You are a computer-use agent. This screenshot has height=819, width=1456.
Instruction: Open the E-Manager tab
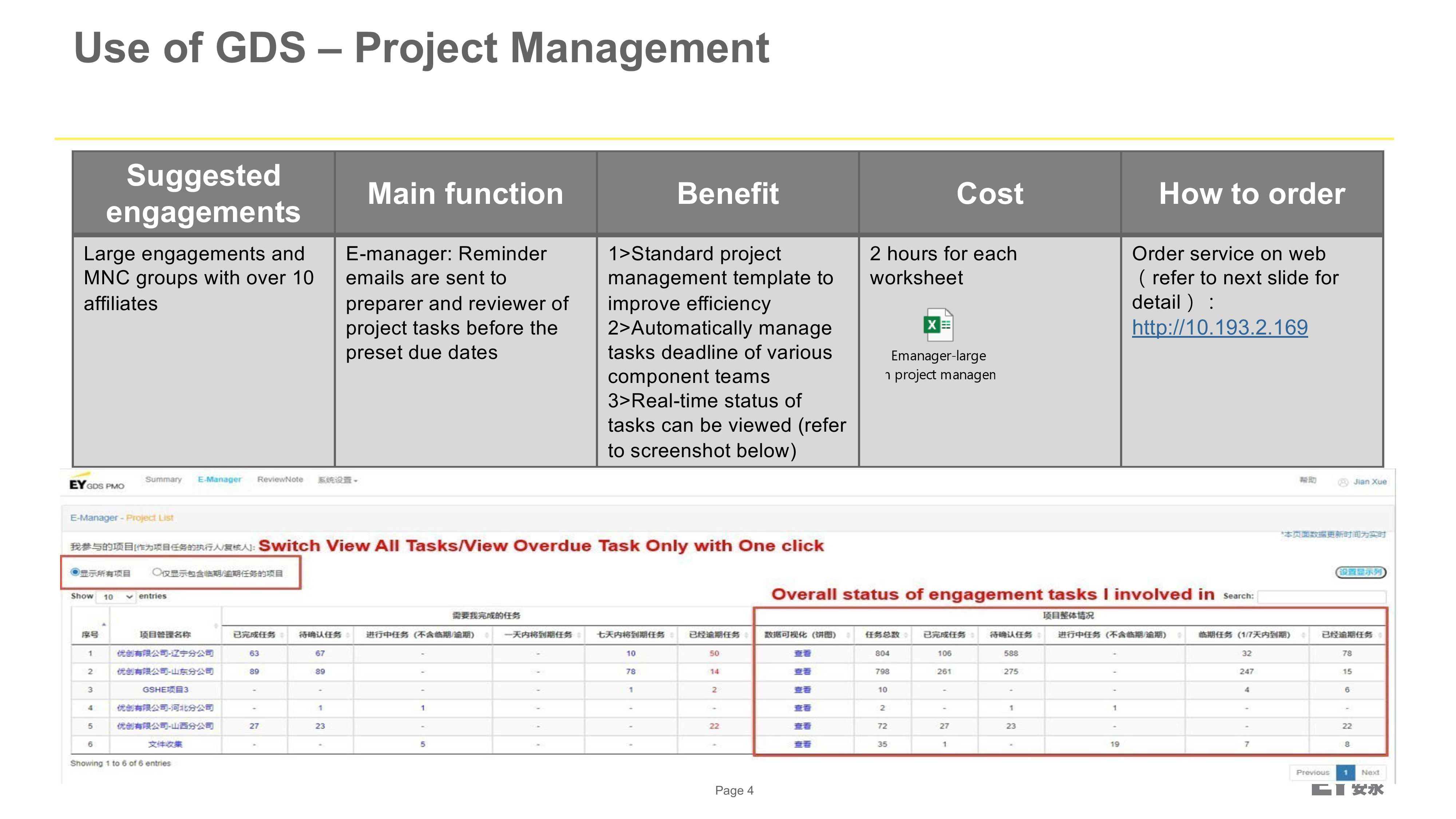[x=219, y=479]
